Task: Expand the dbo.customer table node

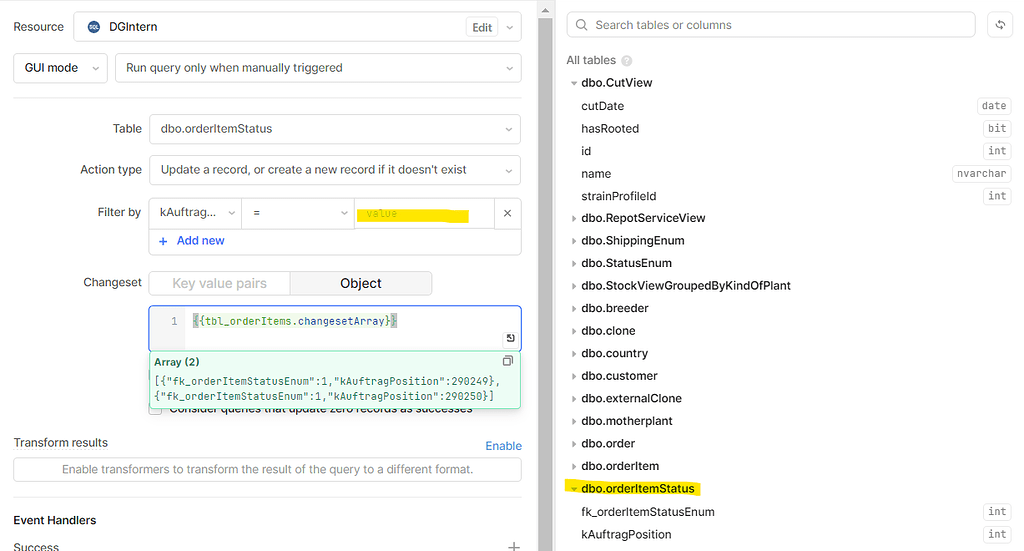Action: 574,376
